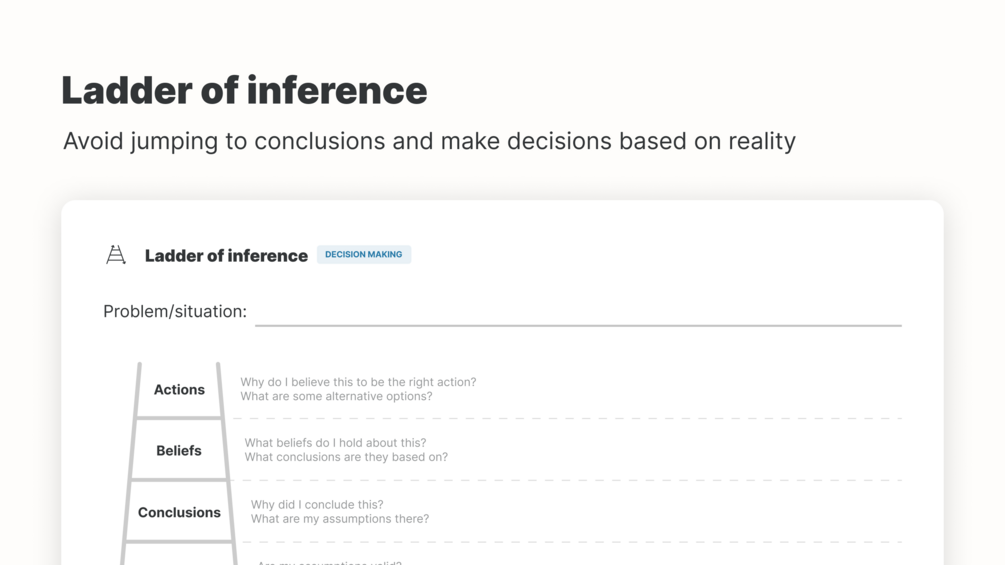Click the Problem/situation label
The height and width of the screenshot is (565, 1005).
click(x=175, y=312)
